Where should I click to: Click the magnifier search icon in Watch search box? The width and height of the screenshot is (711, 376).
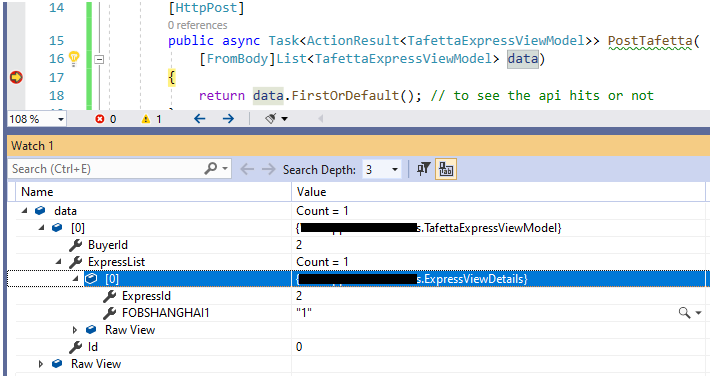pyautogui.click(x=210, y=168)
